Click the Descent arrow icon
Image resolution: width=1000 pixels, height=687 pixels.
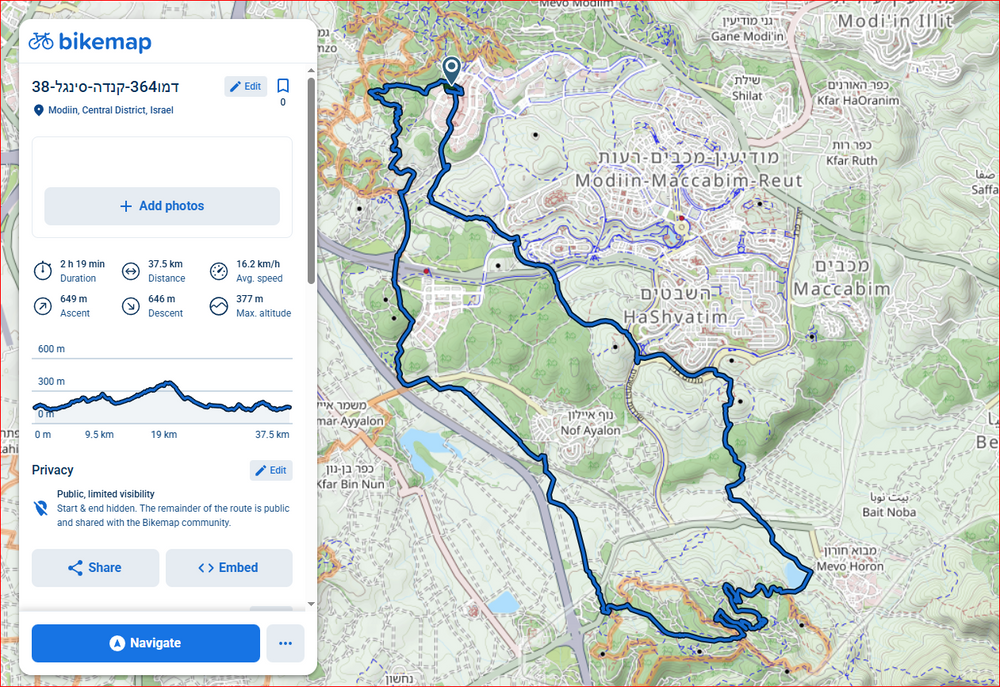pyautogui.click(x=130, y=306)
